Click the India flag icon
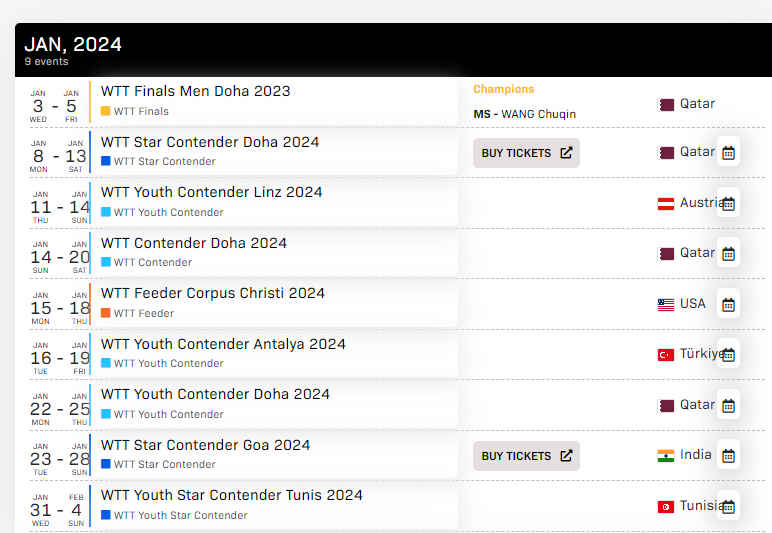Screen dimensions: 772x533 point(666,456)
